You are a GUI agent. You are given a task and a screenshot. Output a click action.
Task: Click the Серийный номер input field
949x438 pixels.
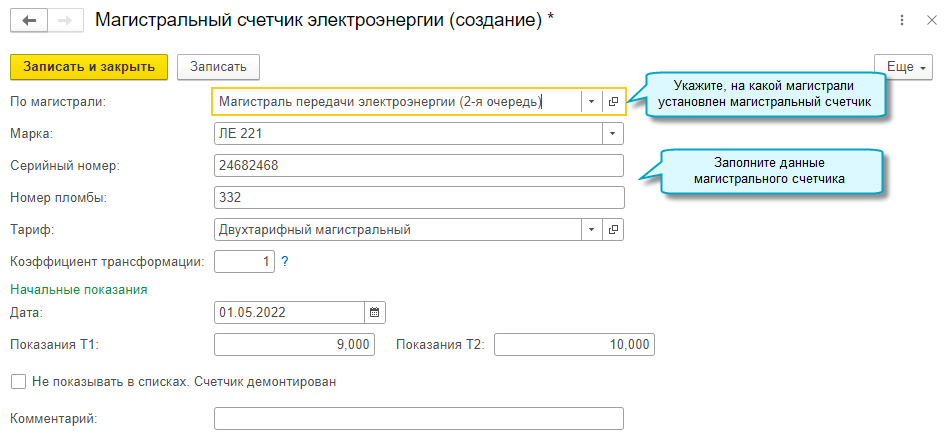click(418, 165)
